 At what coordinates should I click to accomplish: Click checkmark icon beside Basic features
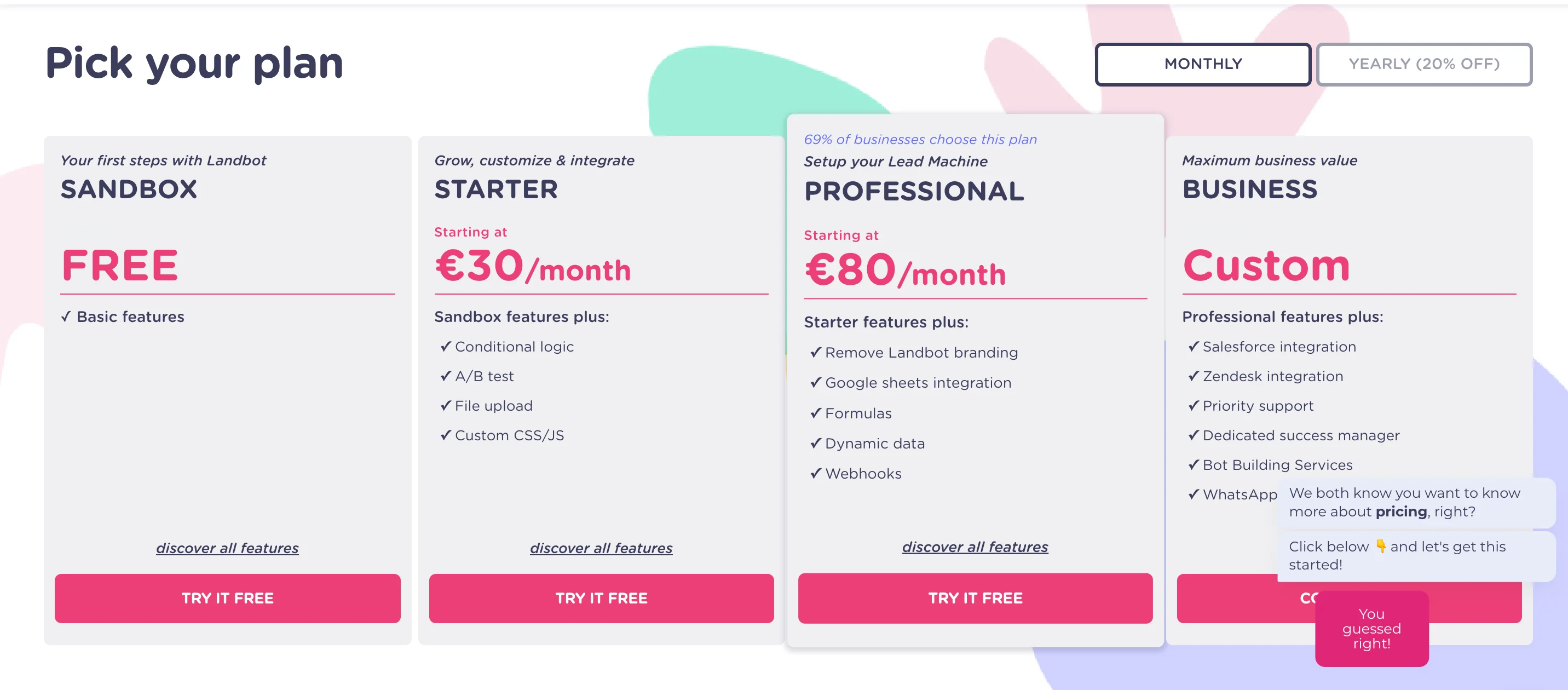pyautogui.click(x=66, y=317)
